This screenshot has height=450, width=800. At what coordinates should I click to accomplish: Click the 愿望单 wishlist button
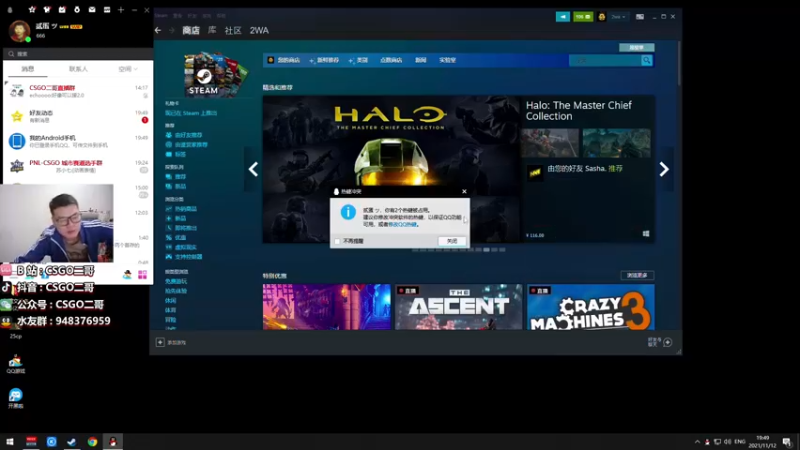click(637, 47)
